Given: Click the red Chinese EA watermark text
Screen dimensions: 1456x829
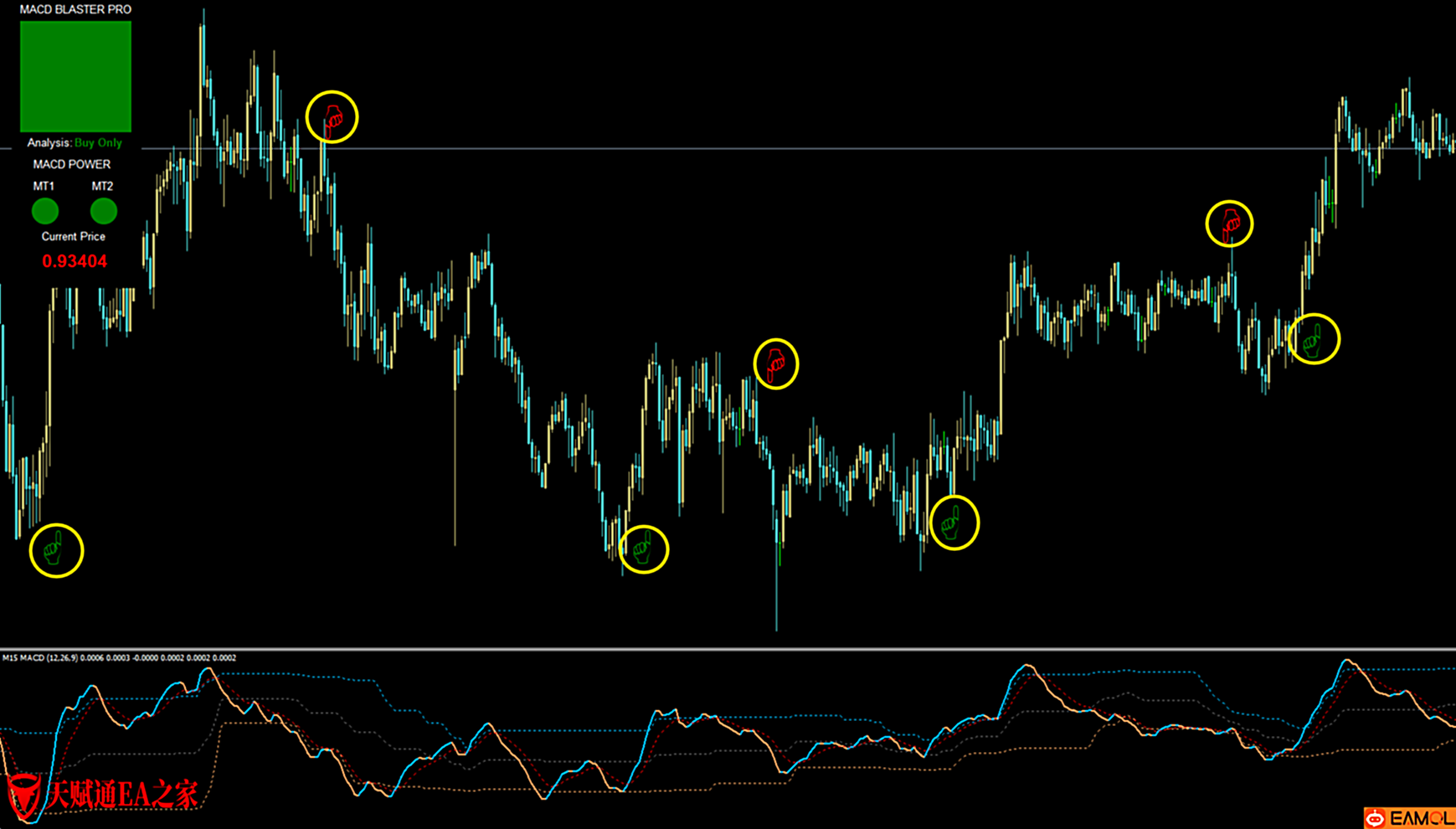Looking at the screenshot, I should (x=123, y=795).
